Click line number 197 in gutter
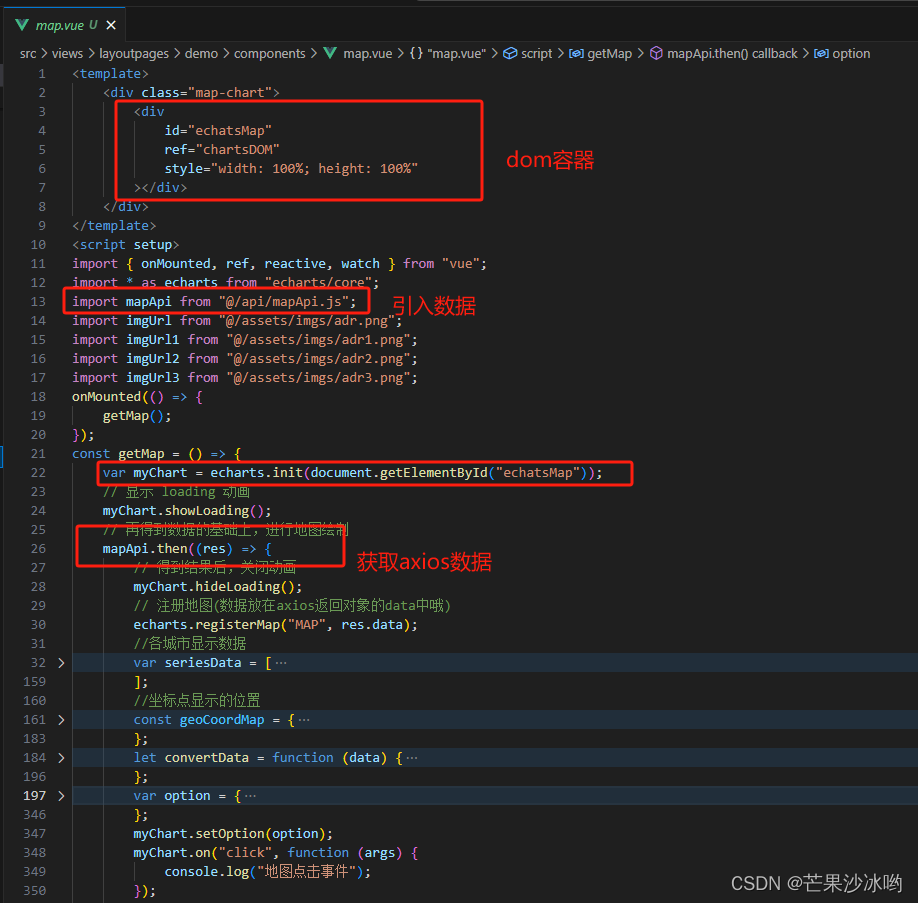The height and width of the screenshot is (903, 918). [35, 796]
